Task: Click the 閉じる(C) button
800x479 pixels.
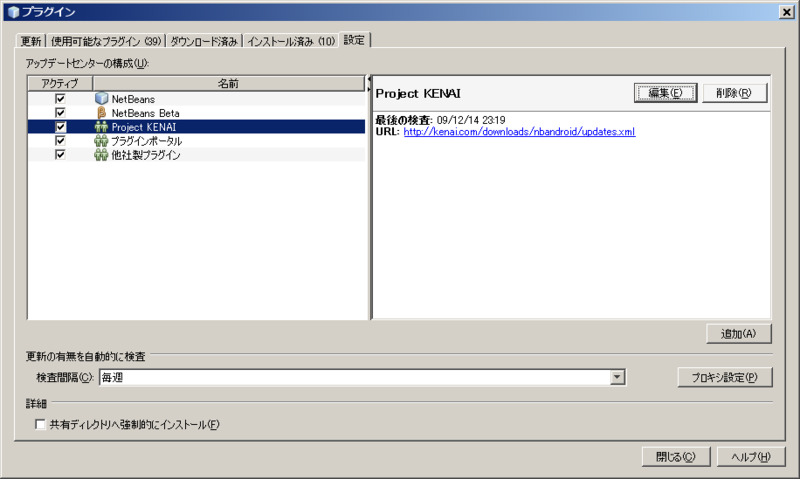Action: (x=676, y=457)
